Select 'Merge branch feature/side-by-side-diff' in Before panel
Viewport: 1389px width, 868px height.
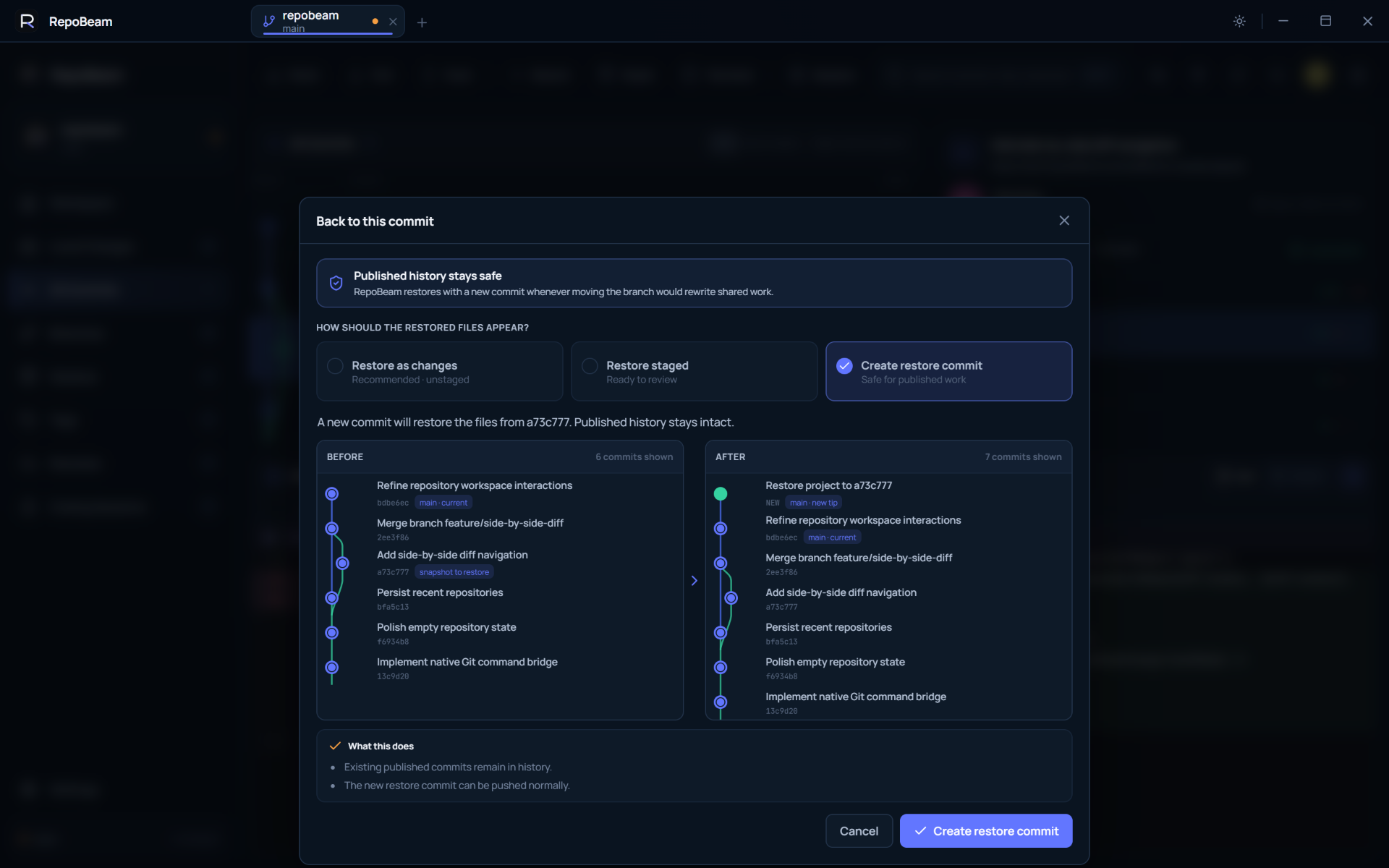[x=500, y=529]
